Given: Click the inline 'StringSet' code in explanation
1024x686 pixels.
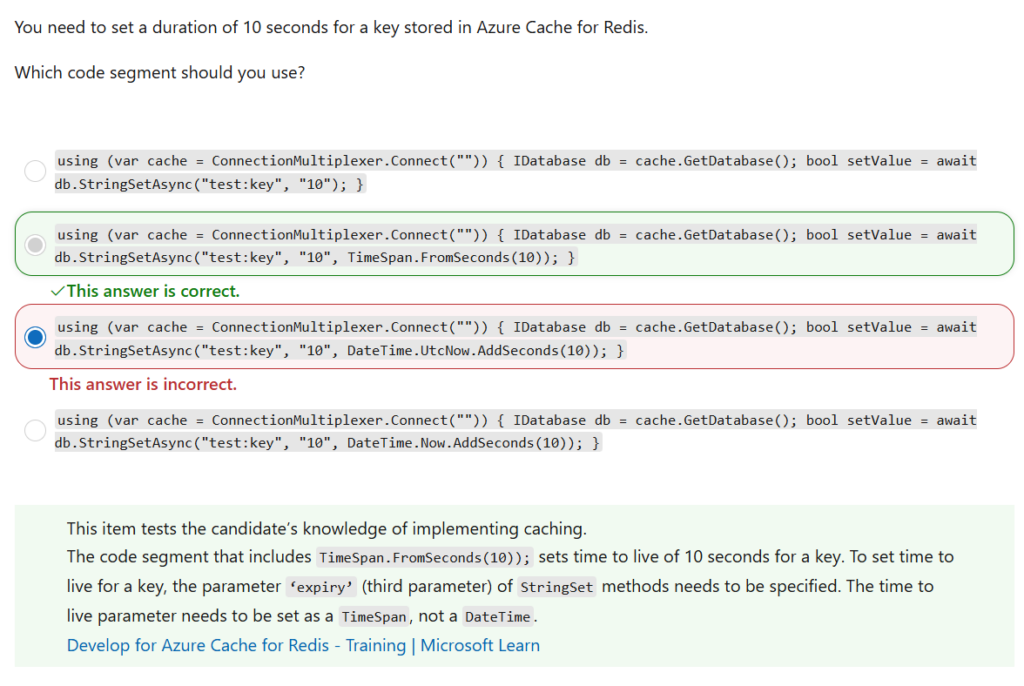Looking at the screenshot, I should [x=556, y=587].
